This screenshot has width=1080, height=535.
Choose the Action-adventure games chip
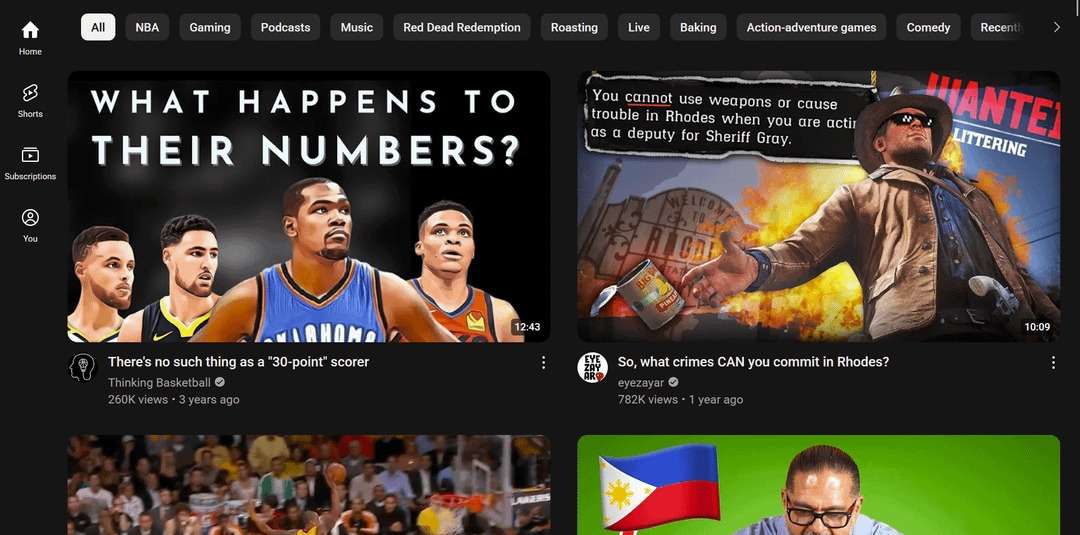[x=811, y=28]
